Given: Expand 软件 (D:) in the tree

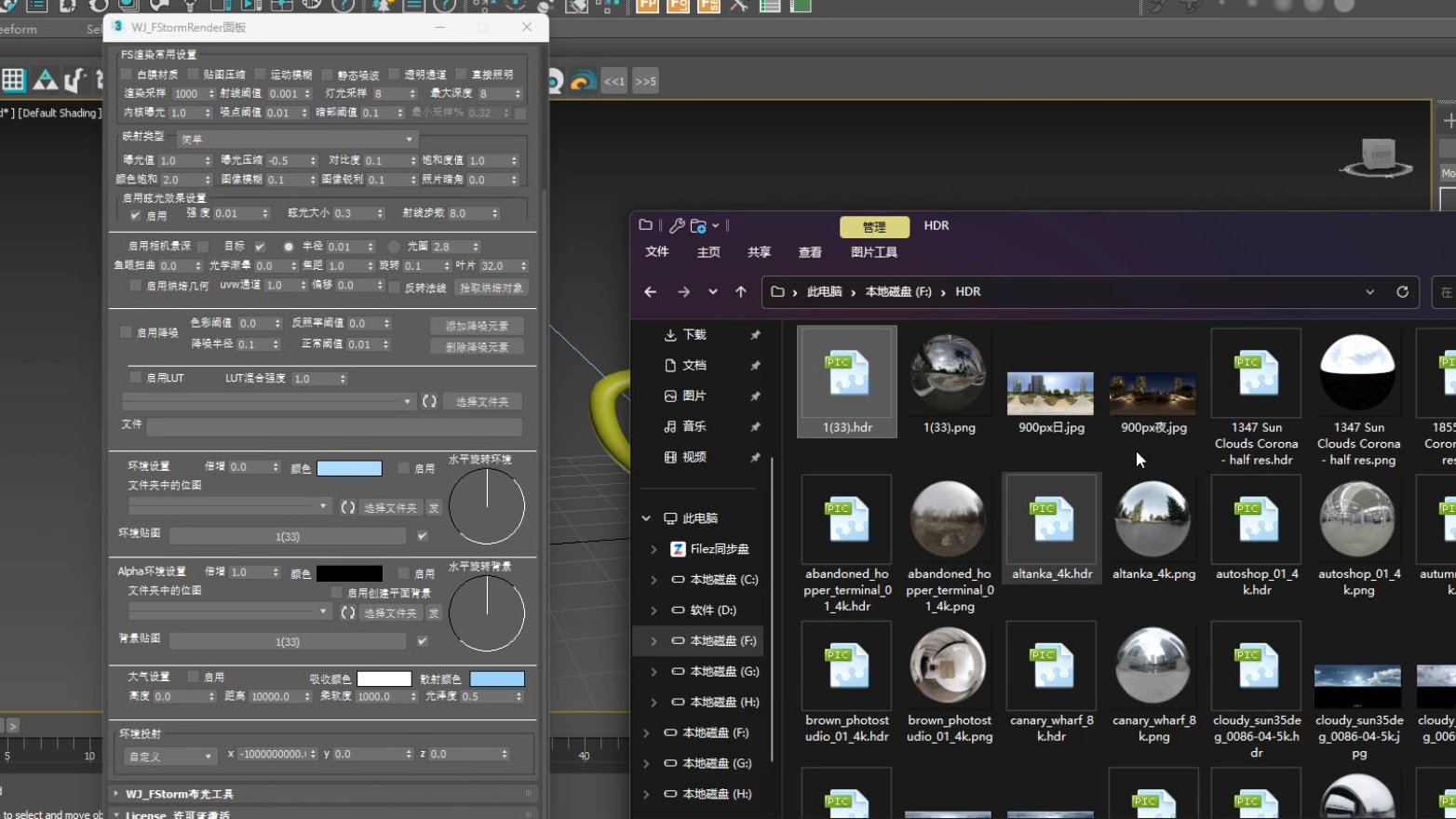Looking at the screenshot, I should pos(654,611).
